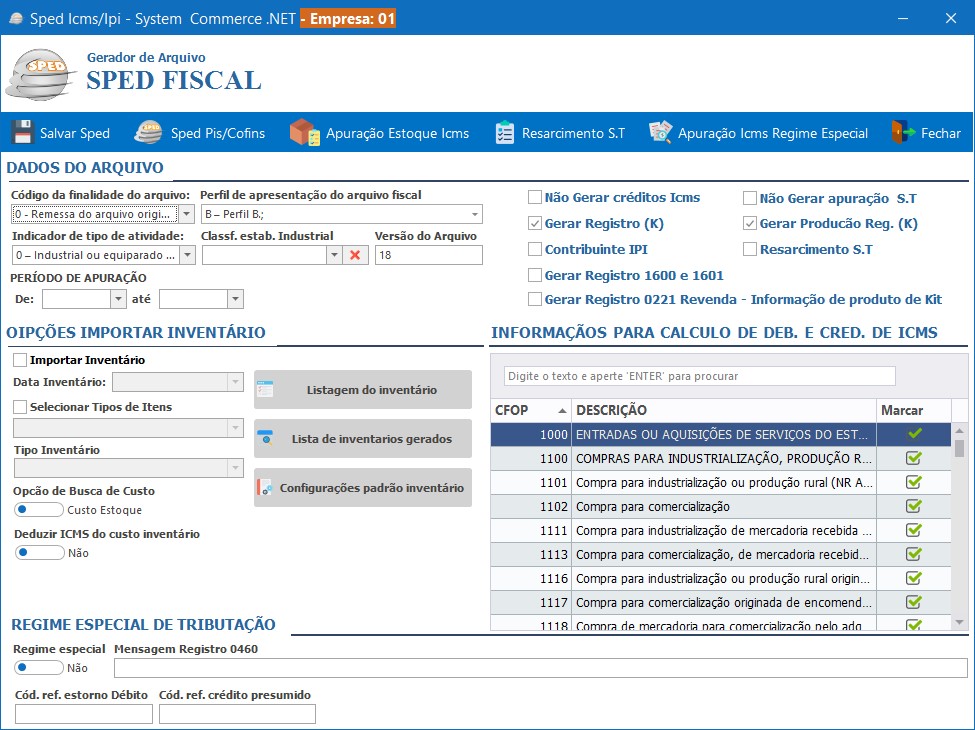The width and height of the screenshot is (975, 730).
Task: Open Configurações padrão inventário settings icon
Action: (266, 487)
